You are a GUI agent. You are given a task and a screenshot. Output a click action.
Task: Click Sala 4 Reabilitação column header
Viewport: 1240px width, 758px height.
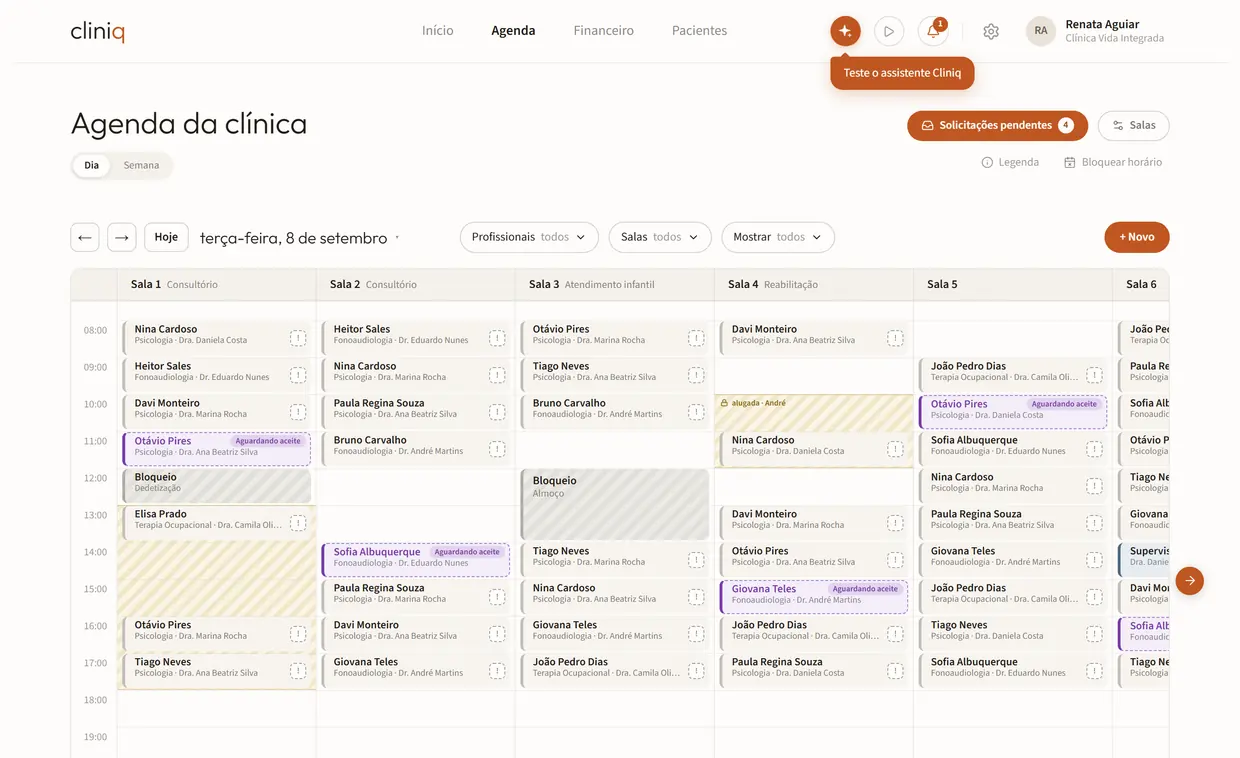[x=814, y=284]
